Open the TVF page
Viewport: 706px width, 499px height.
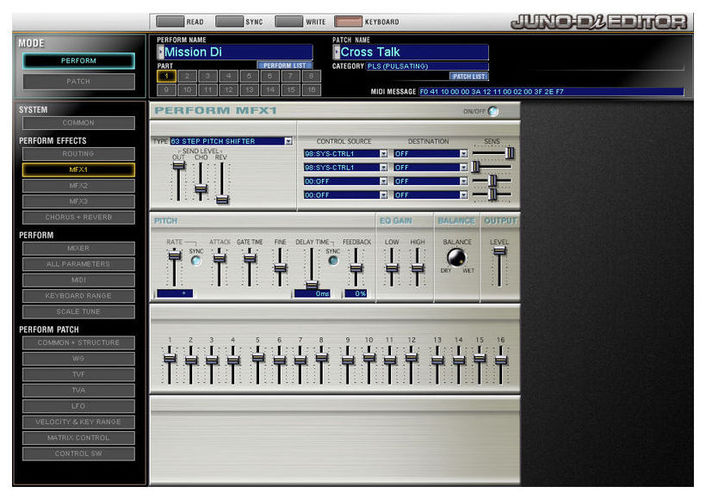coord(78,374)
